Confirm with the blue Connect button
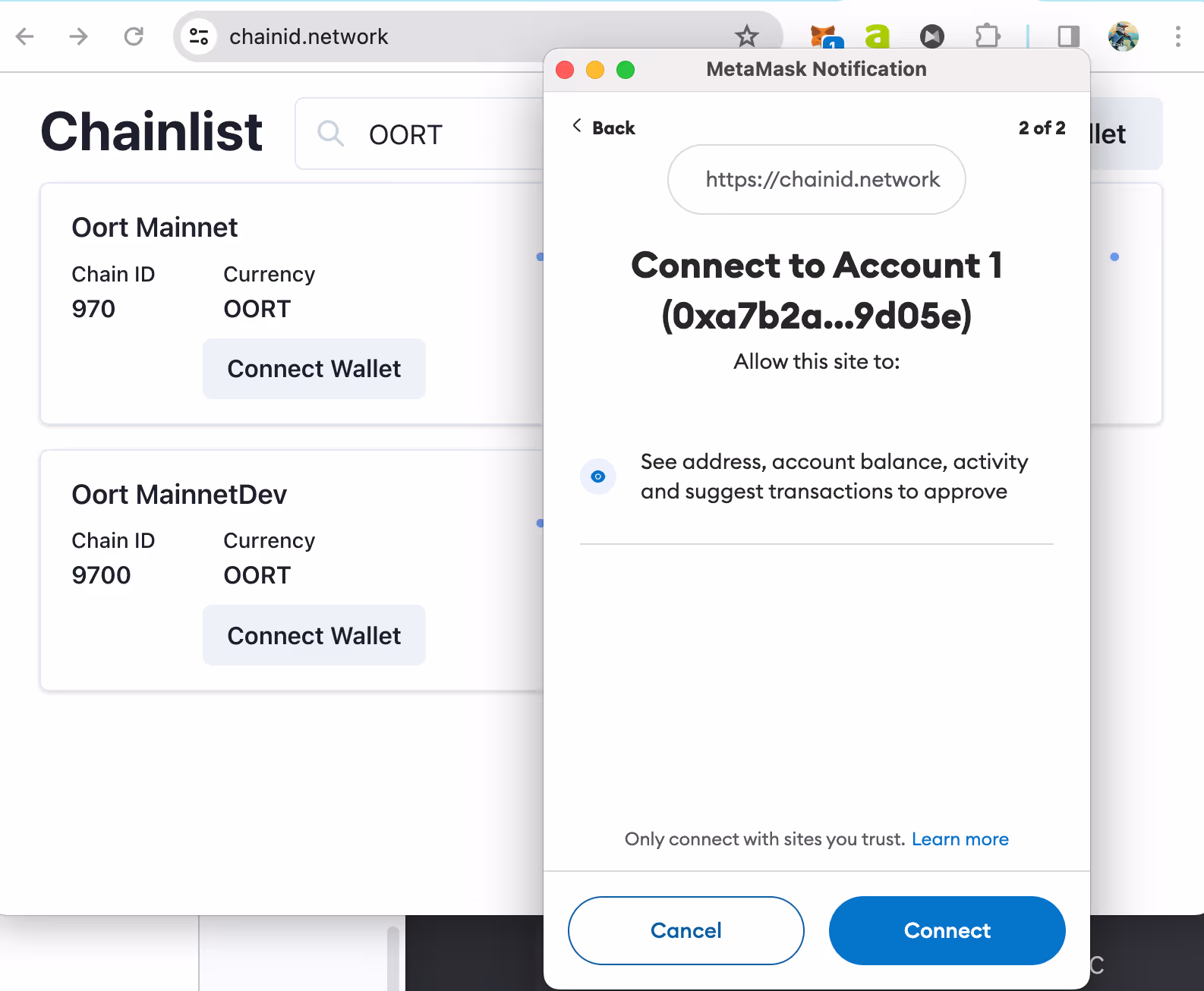 (x=947, y=930)
